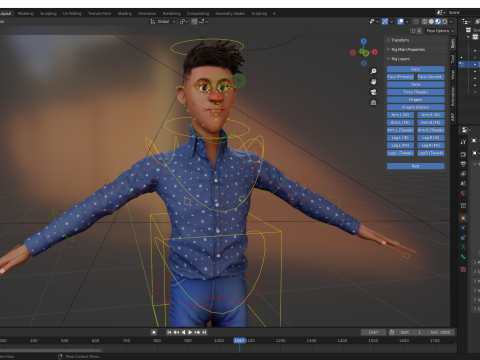Switch to the Sculpting workspace tab
Viewport: 480px width, 360px height.
48,13
